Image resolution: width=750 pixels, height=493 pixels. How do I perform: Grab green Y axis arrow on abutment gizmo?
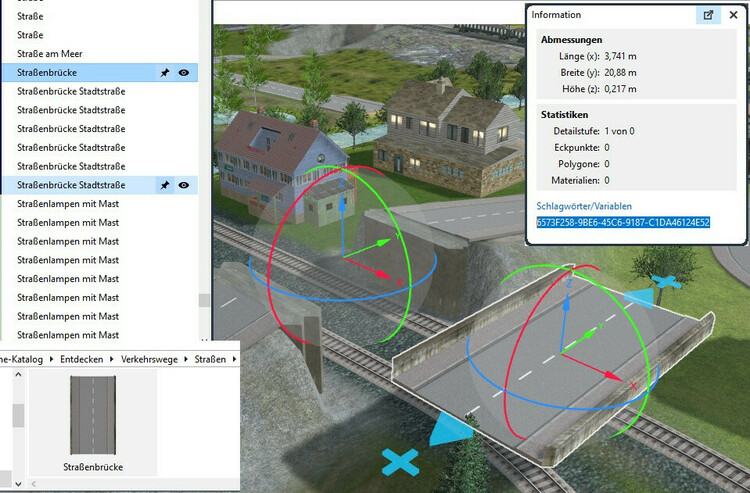pos(383,243)
